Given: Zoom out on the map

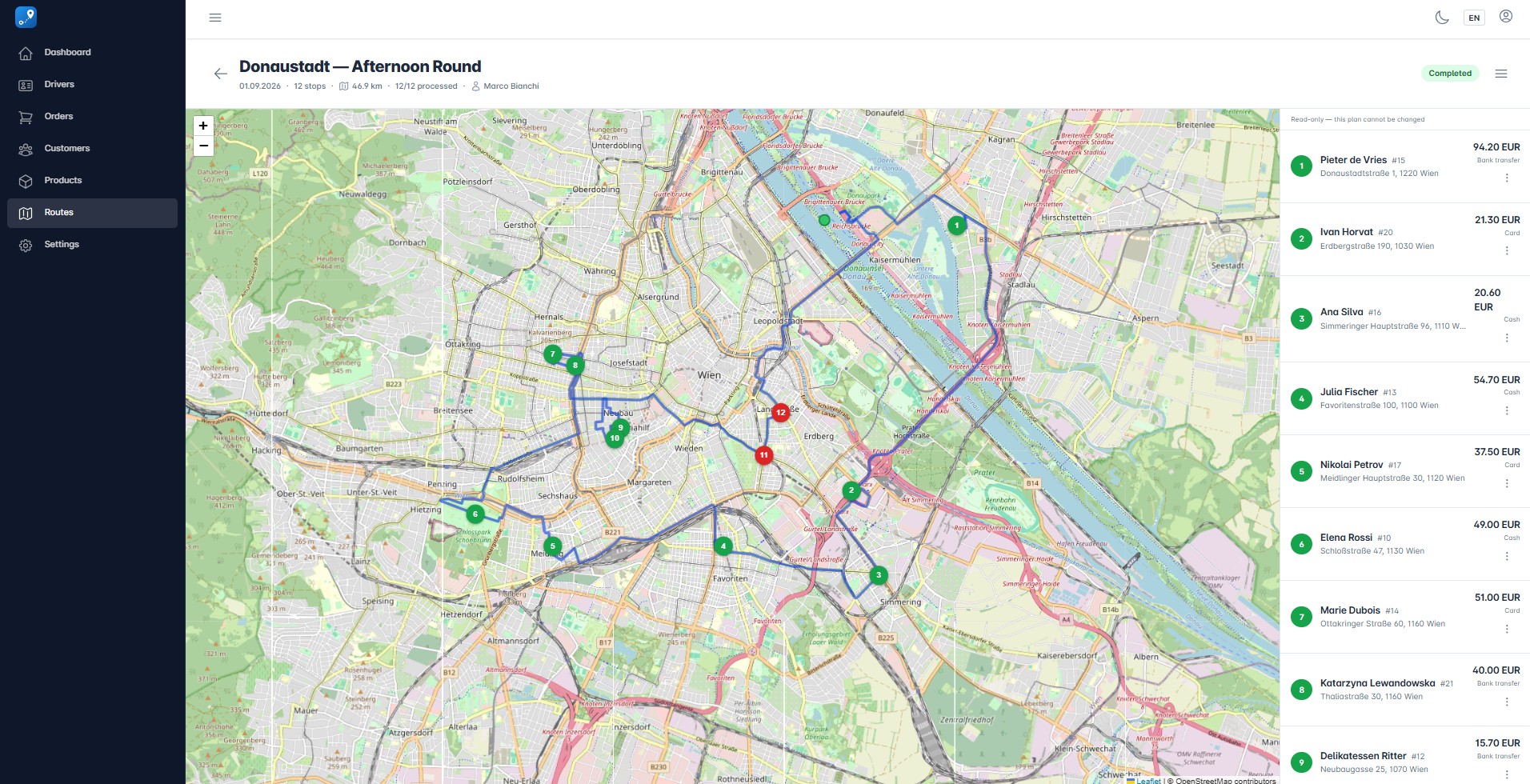Looking at the screenshot, I should 203,146.
